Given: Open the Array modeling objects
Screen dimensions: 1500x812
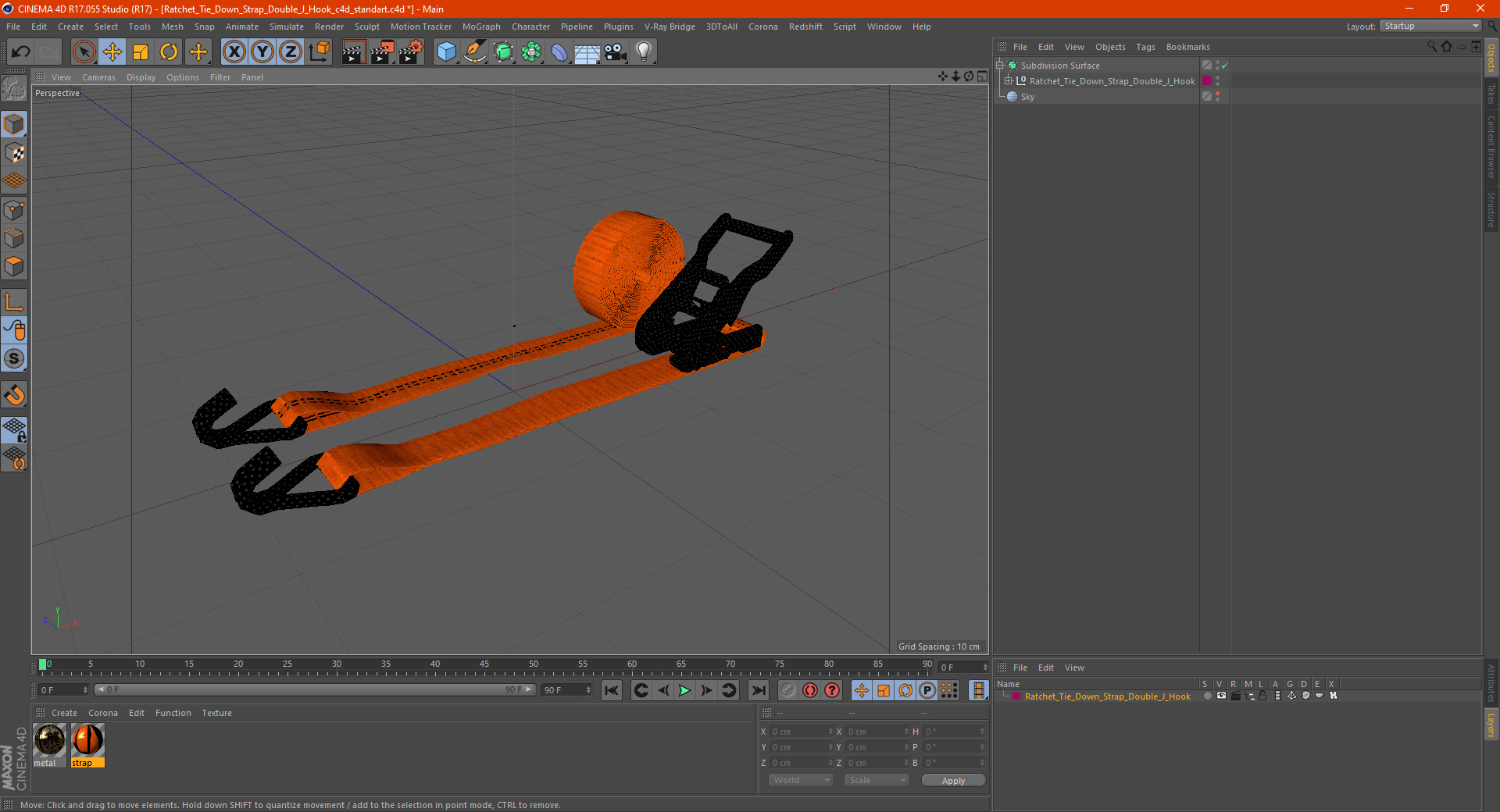Looking at the screenshot, I should tap(532, 52).
